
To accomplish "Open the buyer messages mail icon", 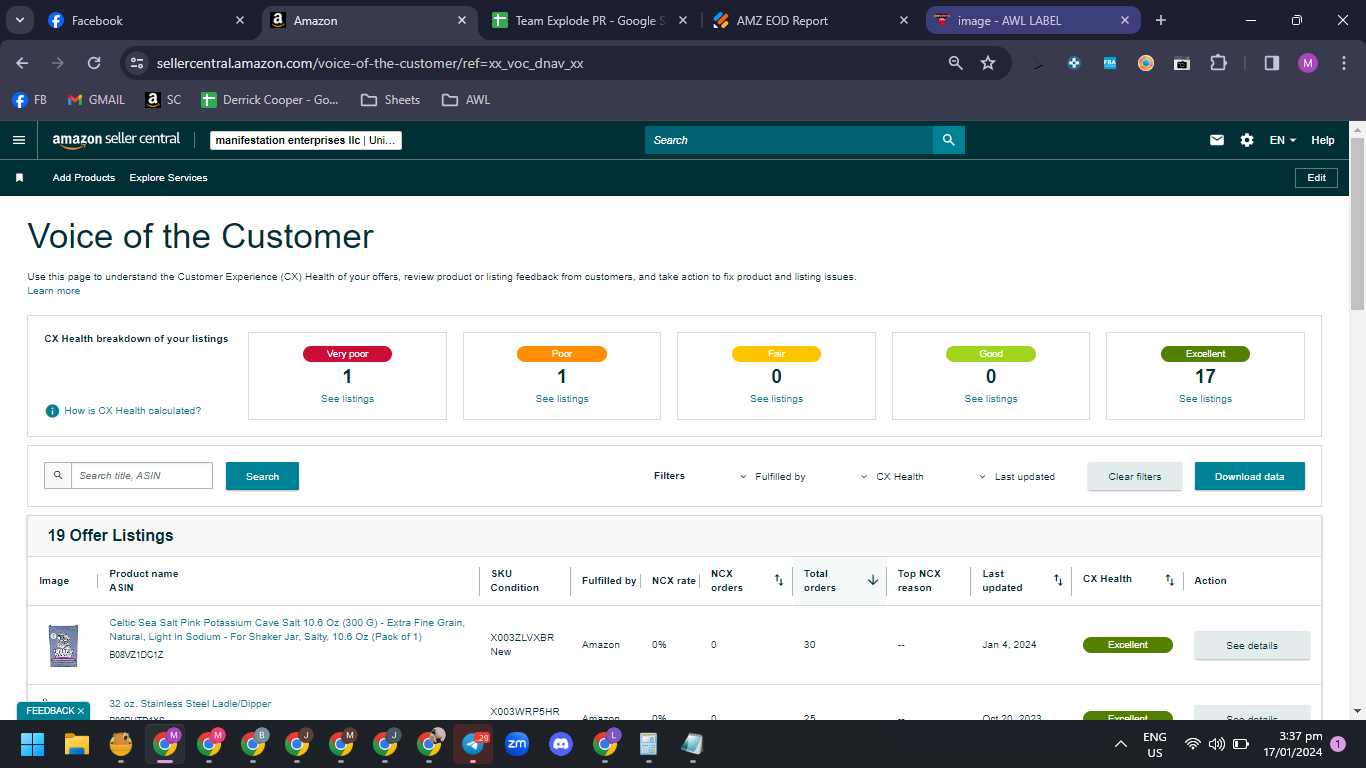I will pos(1217,140).
